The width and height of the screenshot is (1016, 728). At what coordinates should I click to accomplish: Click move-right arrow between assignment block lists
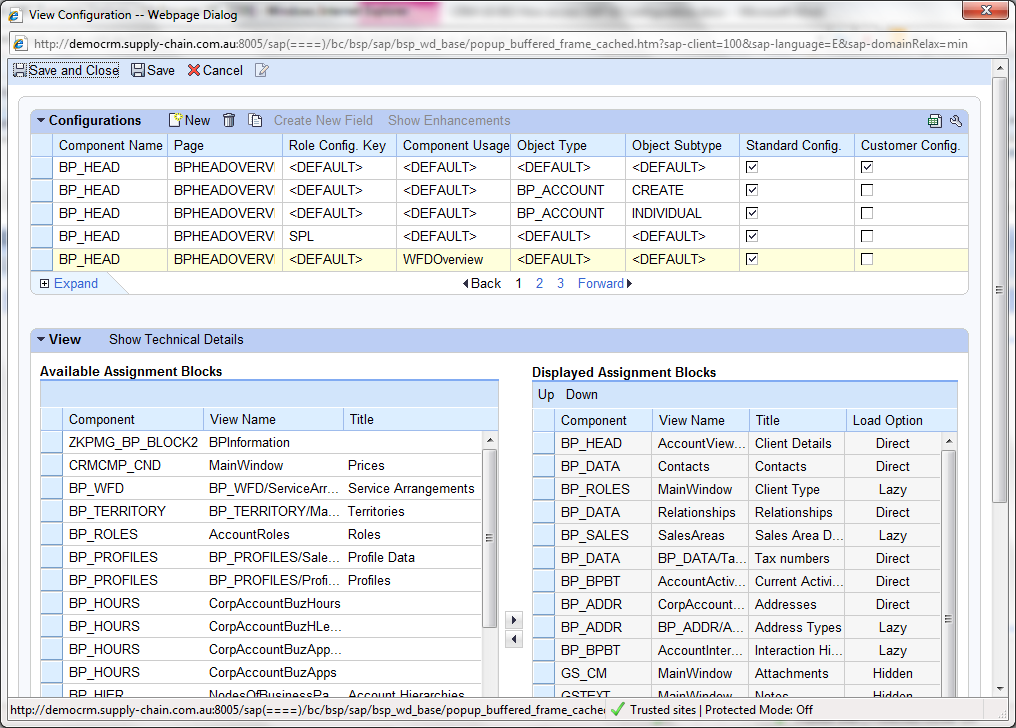[514, 620]
